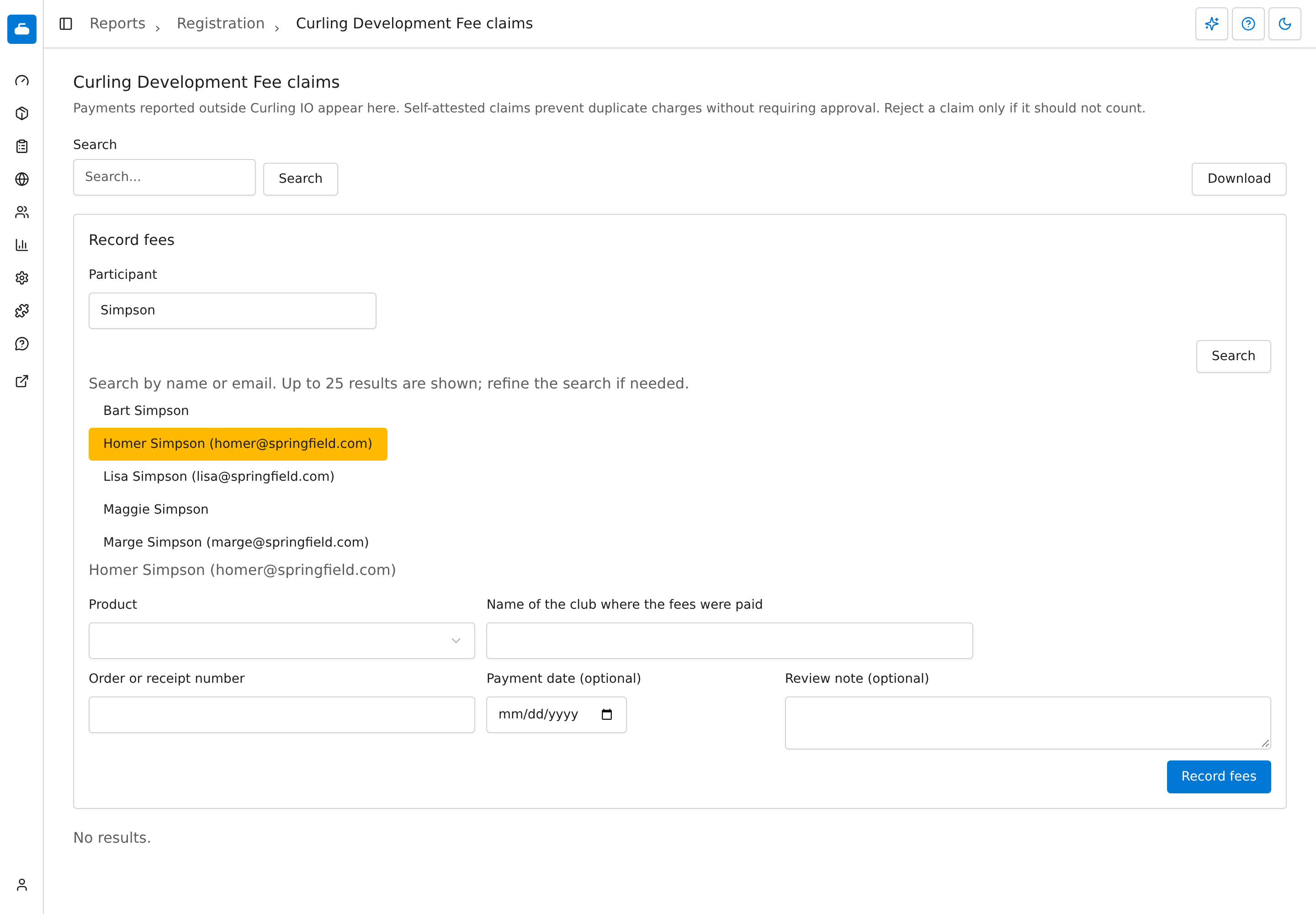Open the calendar picker in Payment date field
This screenshot has height=914, width=1316.
607,715
